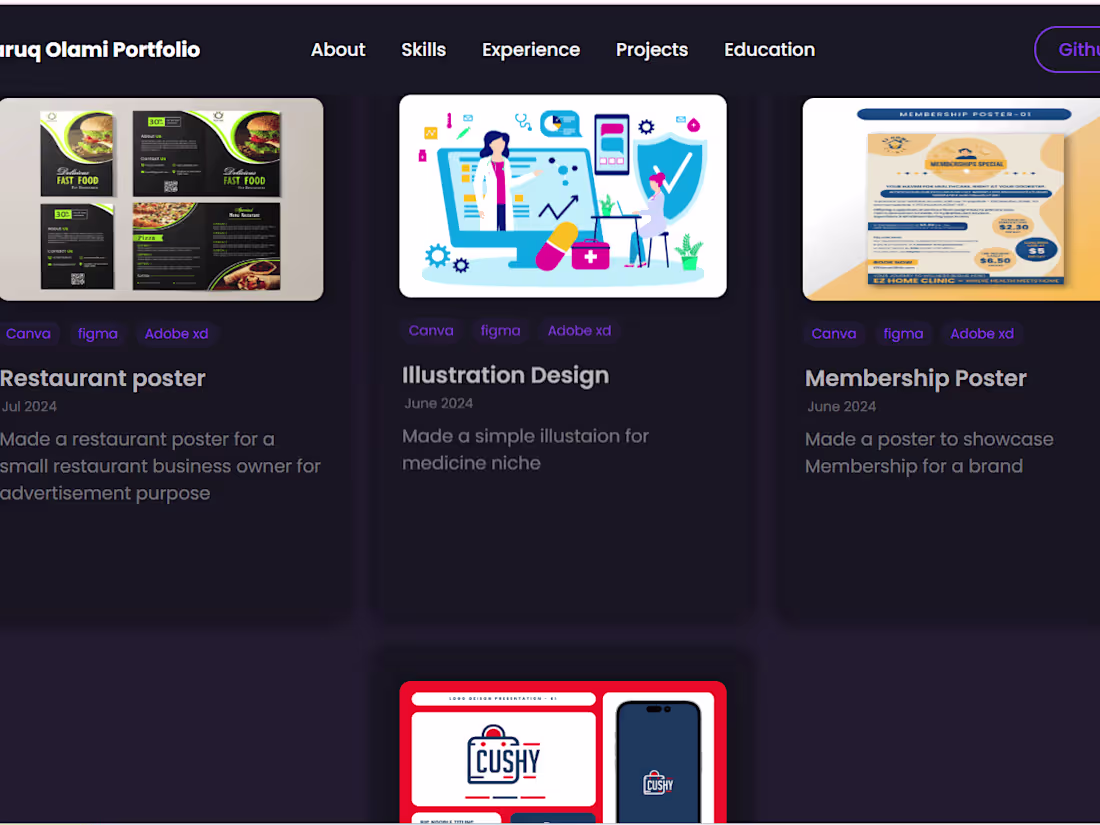View the Cushy logo design thumbnail
1100x825 pixels.
(x=563, y=752)
